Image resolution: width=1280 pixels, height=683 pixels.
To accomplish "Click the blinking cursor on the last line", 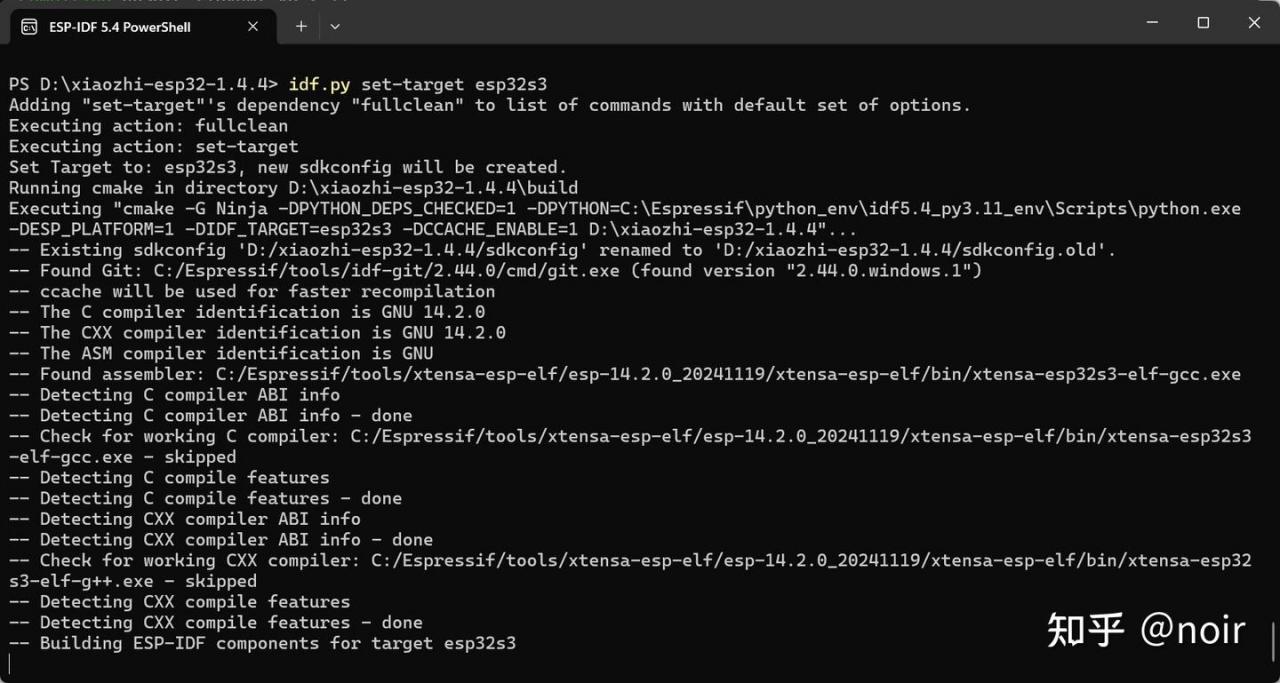I will pos(9,664).
